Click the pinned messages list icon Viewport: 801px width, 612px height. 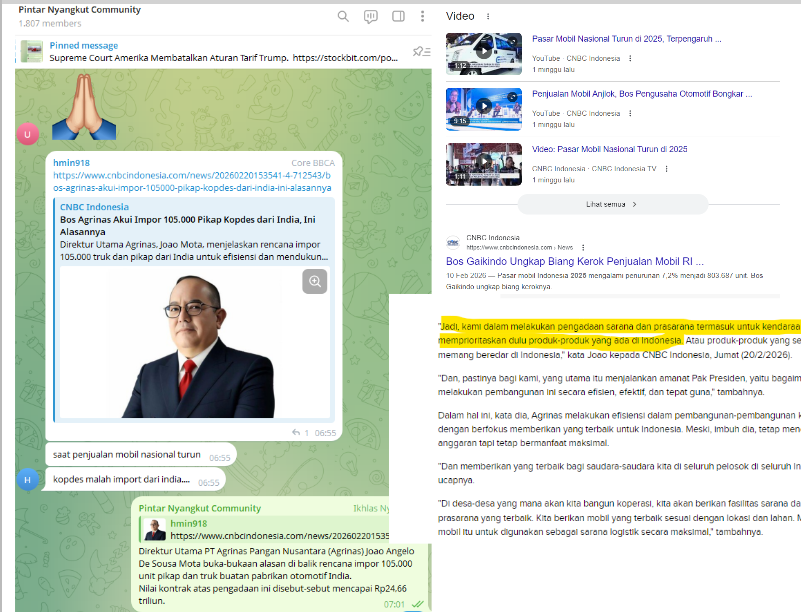[421, 51]
